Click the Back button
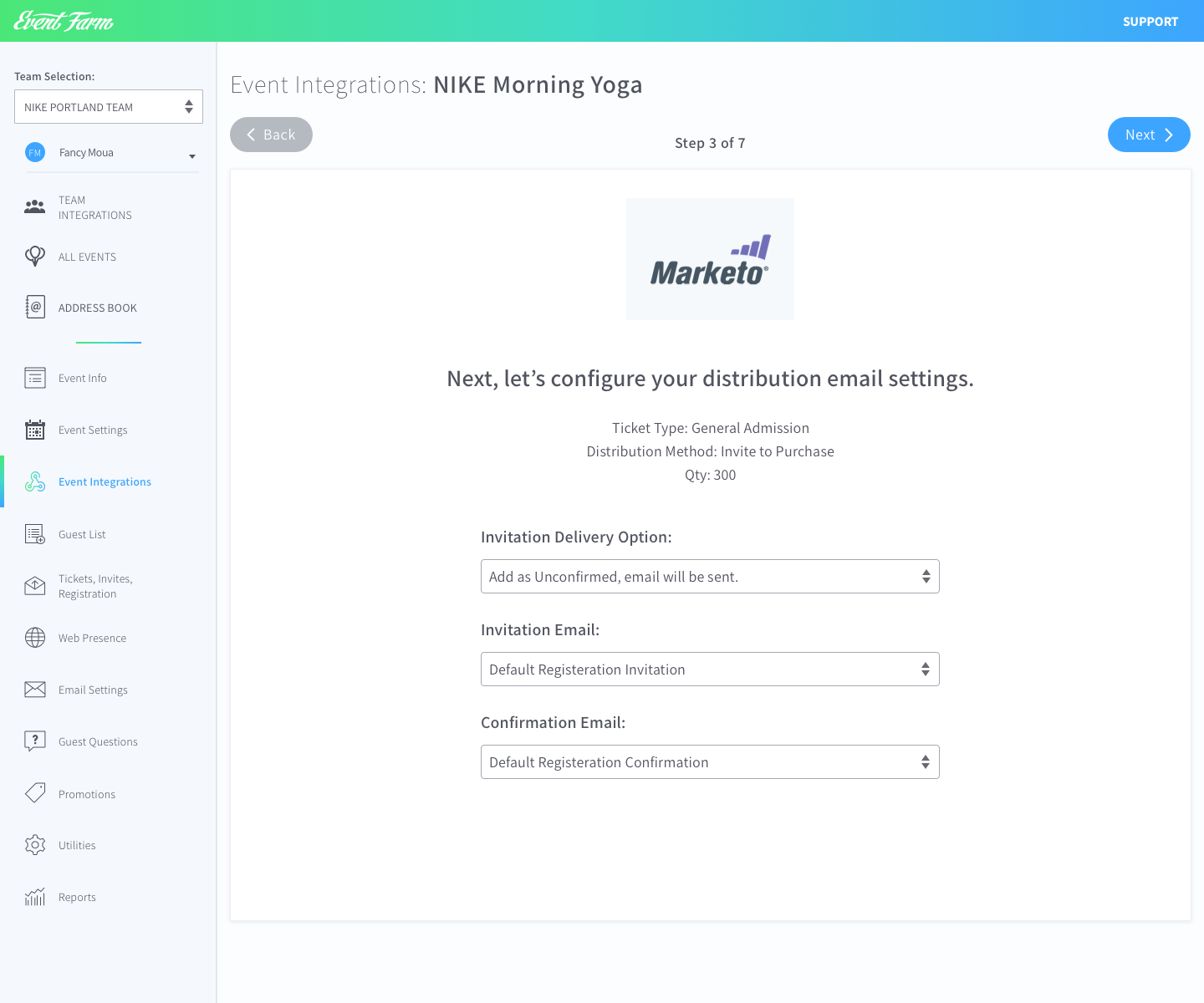The height and width of the screenshot is (1003, 1204). point(271,135)
